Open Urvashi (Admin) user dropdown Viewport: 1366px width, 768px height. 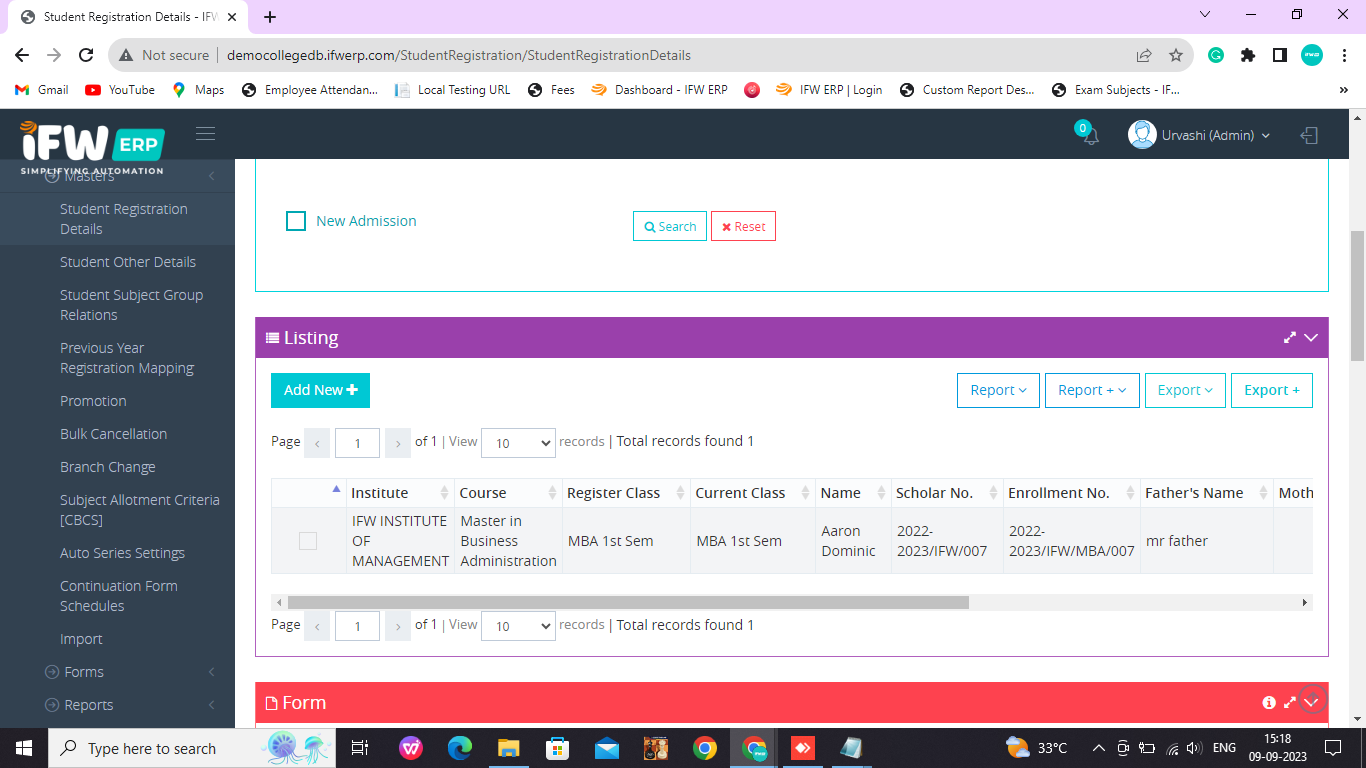[1215, 135]
